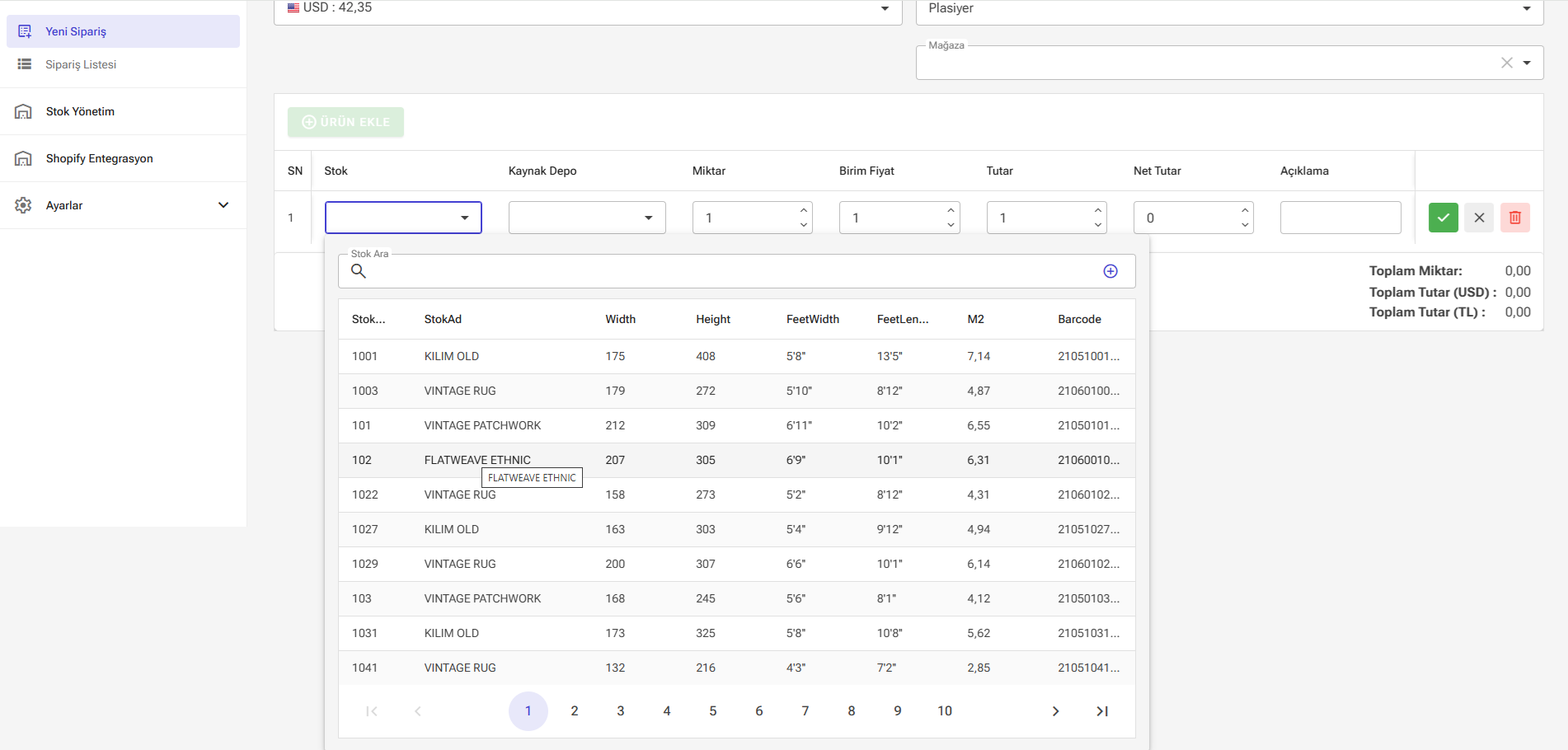Cancel row editing with gray X icon

1479,218
